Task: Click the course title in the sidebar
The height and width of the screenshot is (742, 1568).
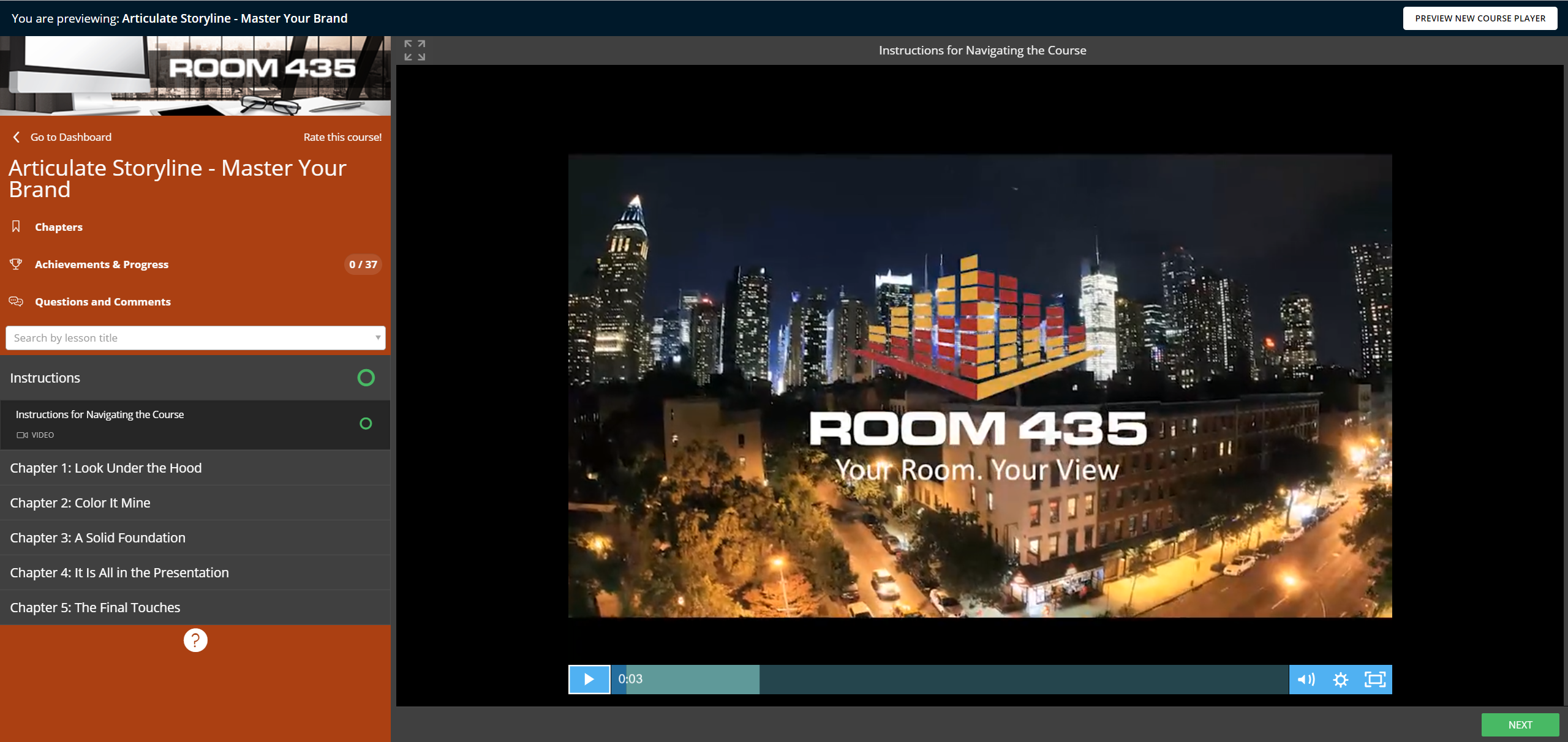Action: pyautogui.click(x=178, y=179)
